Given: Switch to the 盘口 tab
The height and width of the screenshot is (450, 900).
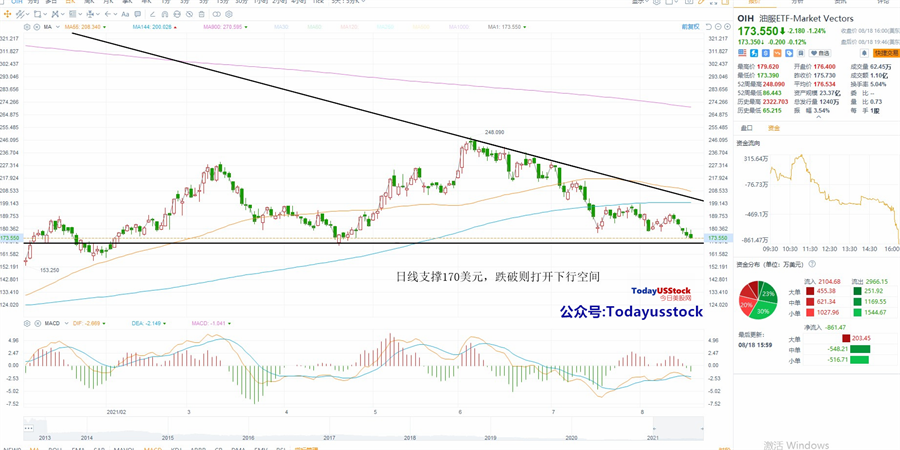Looking at the screenshot, I should click(746, 128).
